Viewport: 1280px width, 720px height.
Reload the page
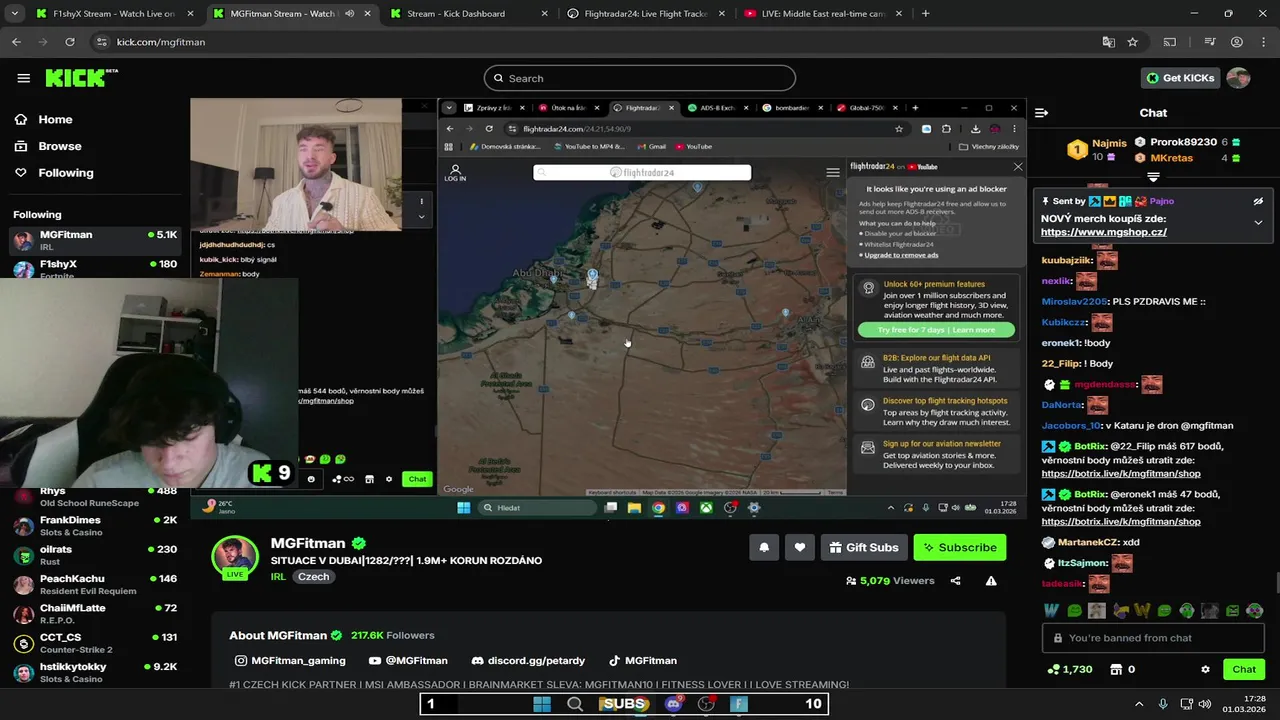(70, 42)
